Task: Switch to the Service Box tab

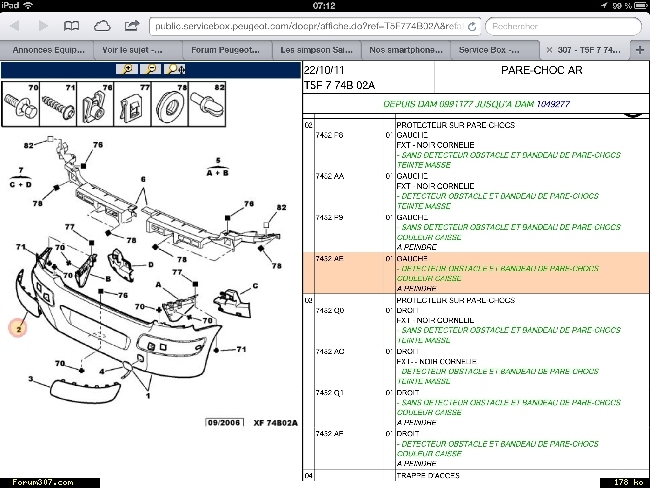Action: pos(495,50)
